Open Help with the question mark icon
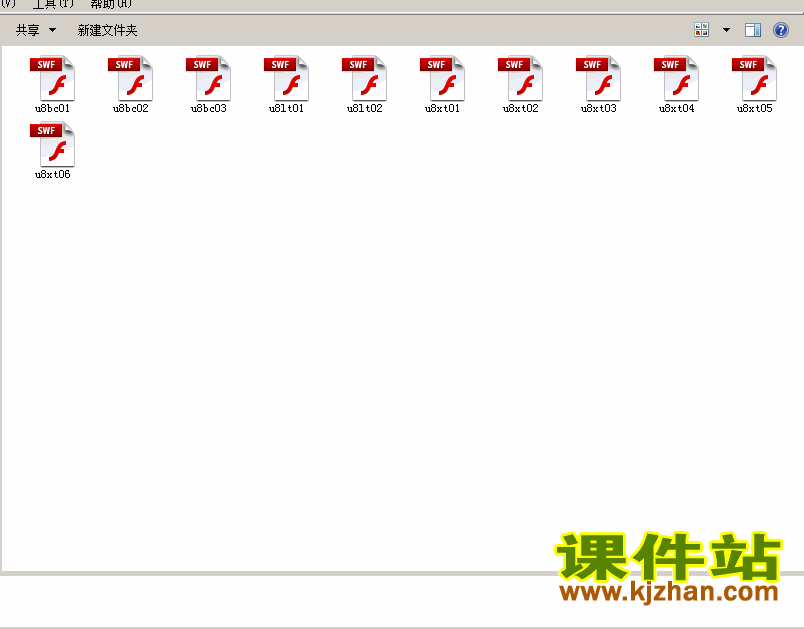The height and width of the screenshot is (629, 804). (x=780, y=30)
